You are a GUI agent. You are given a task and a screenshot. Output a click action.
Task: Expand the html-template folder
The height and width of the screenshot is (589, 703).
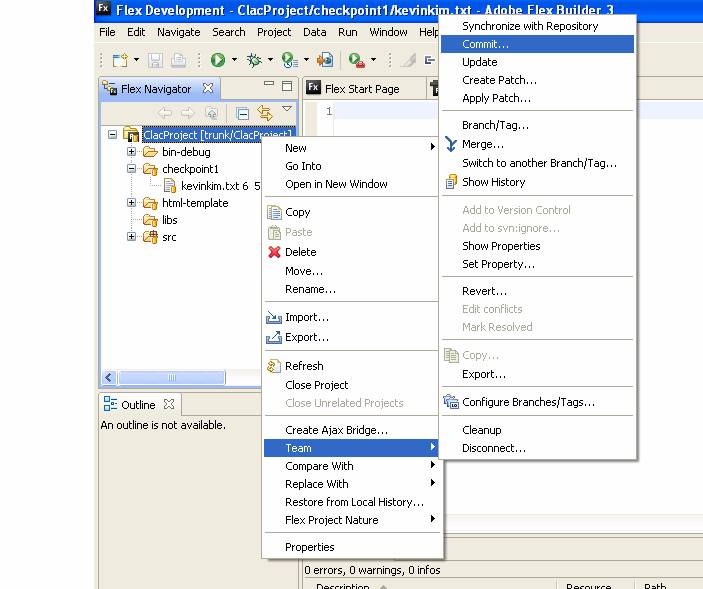[x=131, y=203]
